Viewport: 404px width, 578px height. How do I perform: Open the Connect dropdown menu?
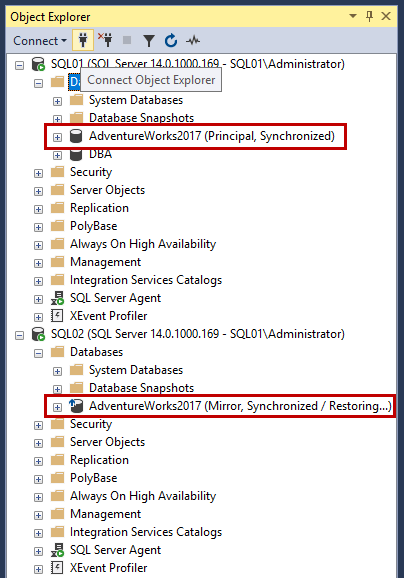pos(39,41)
